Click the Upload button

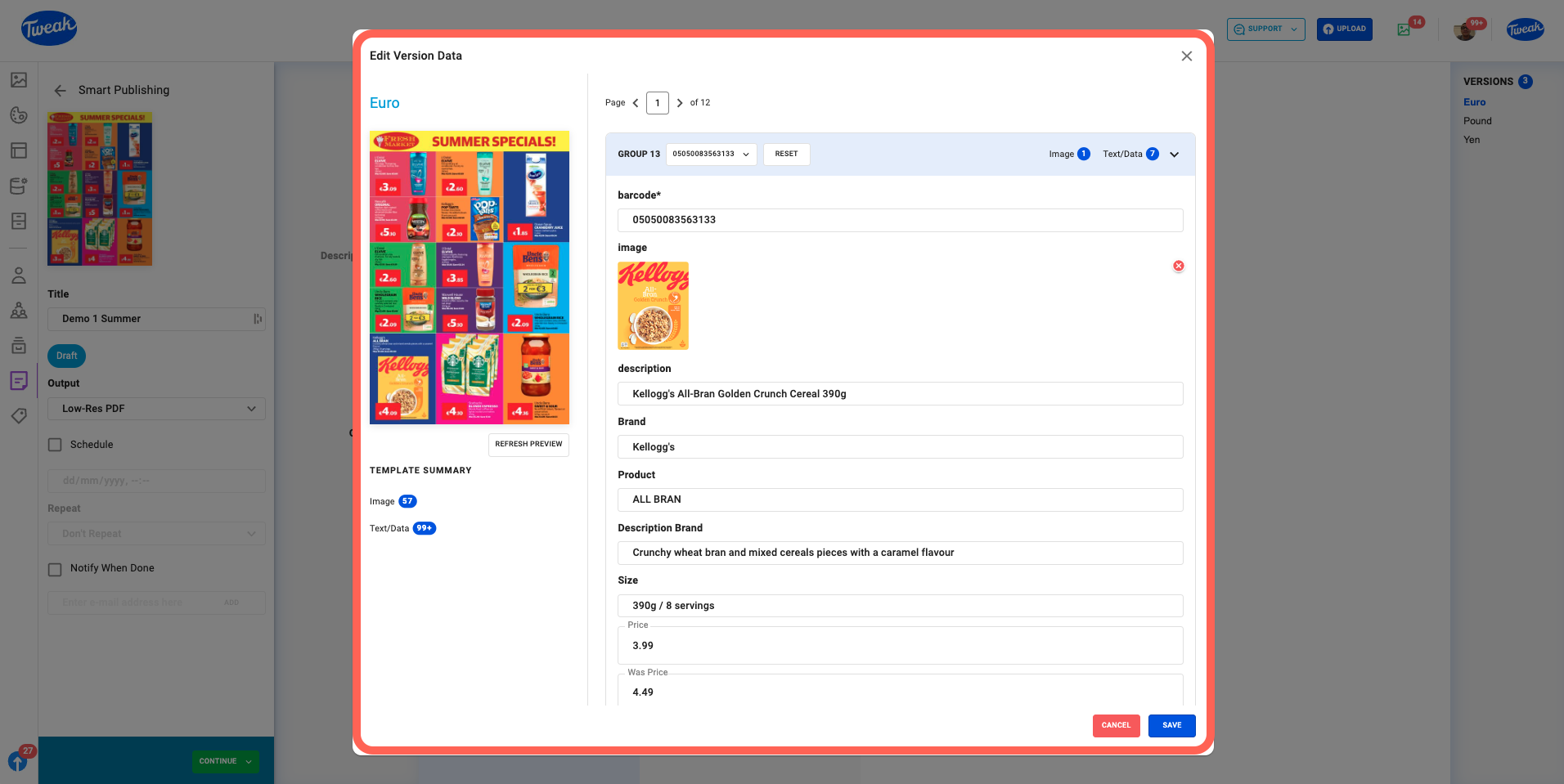(x=1344, y=29)
